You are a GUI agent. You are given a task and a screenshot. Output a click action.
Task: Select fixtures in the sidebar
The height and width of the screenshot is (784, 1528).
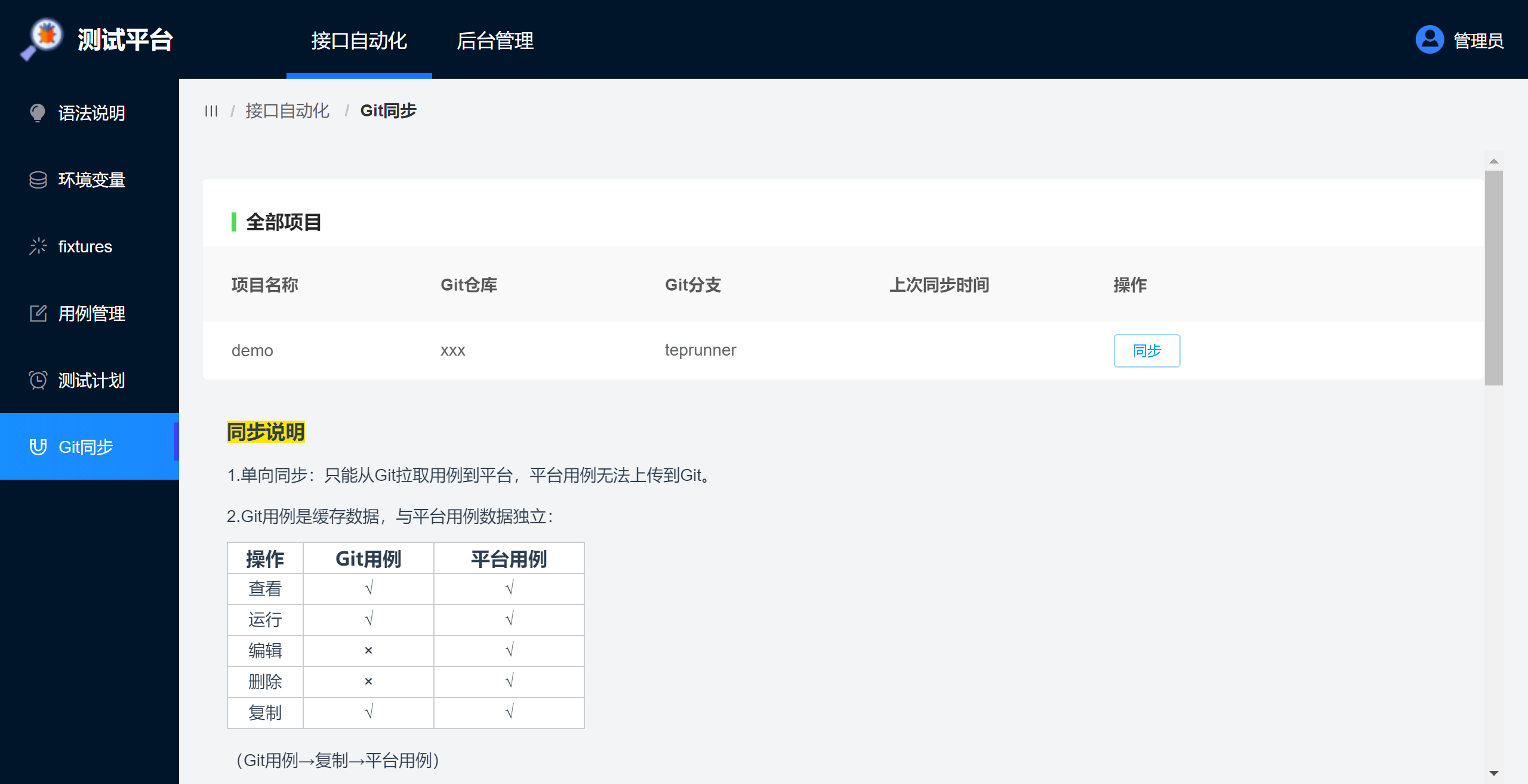[x=90, y=246]
